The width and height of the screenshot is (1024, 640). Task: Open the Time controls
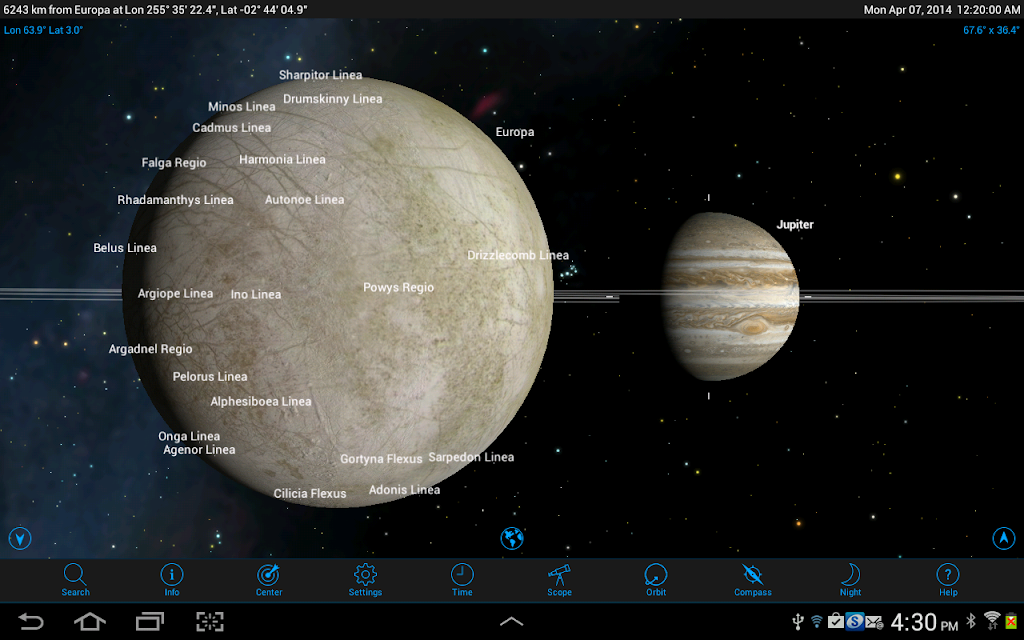coord(462,580)
